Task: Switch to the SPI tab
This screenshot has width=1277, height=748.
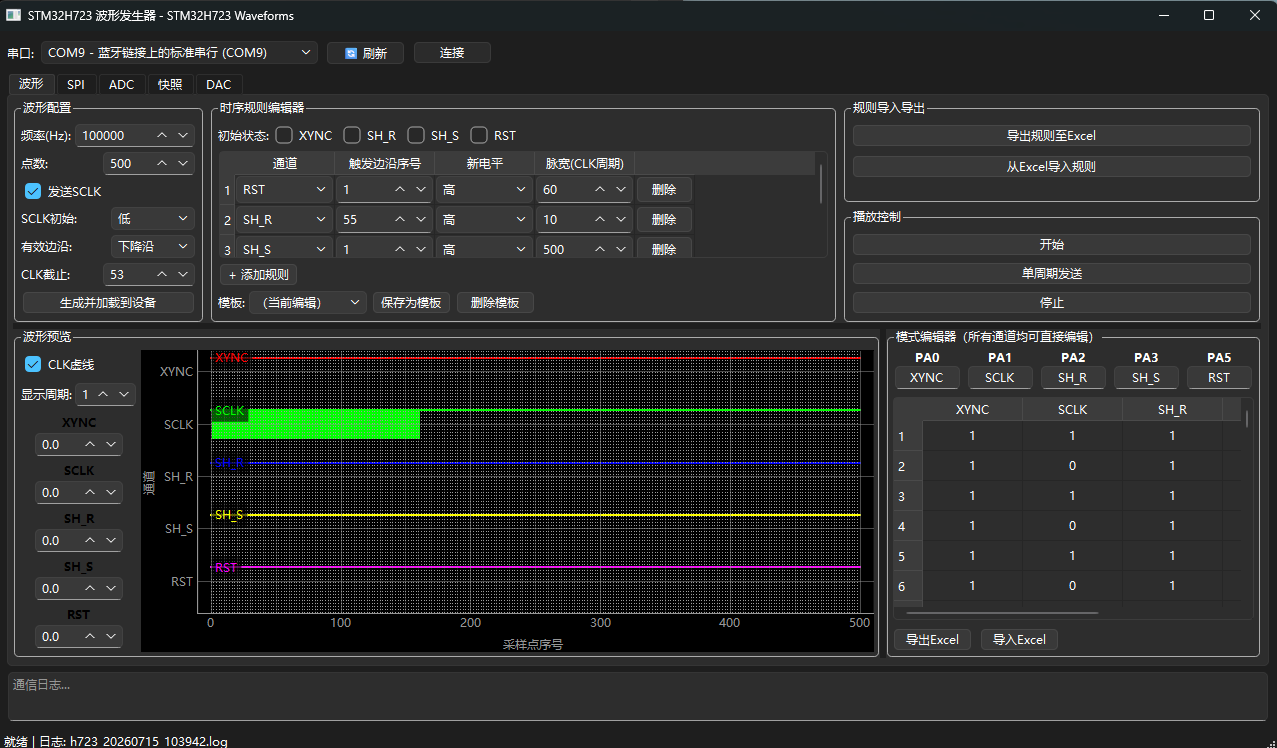Action: 76,84
